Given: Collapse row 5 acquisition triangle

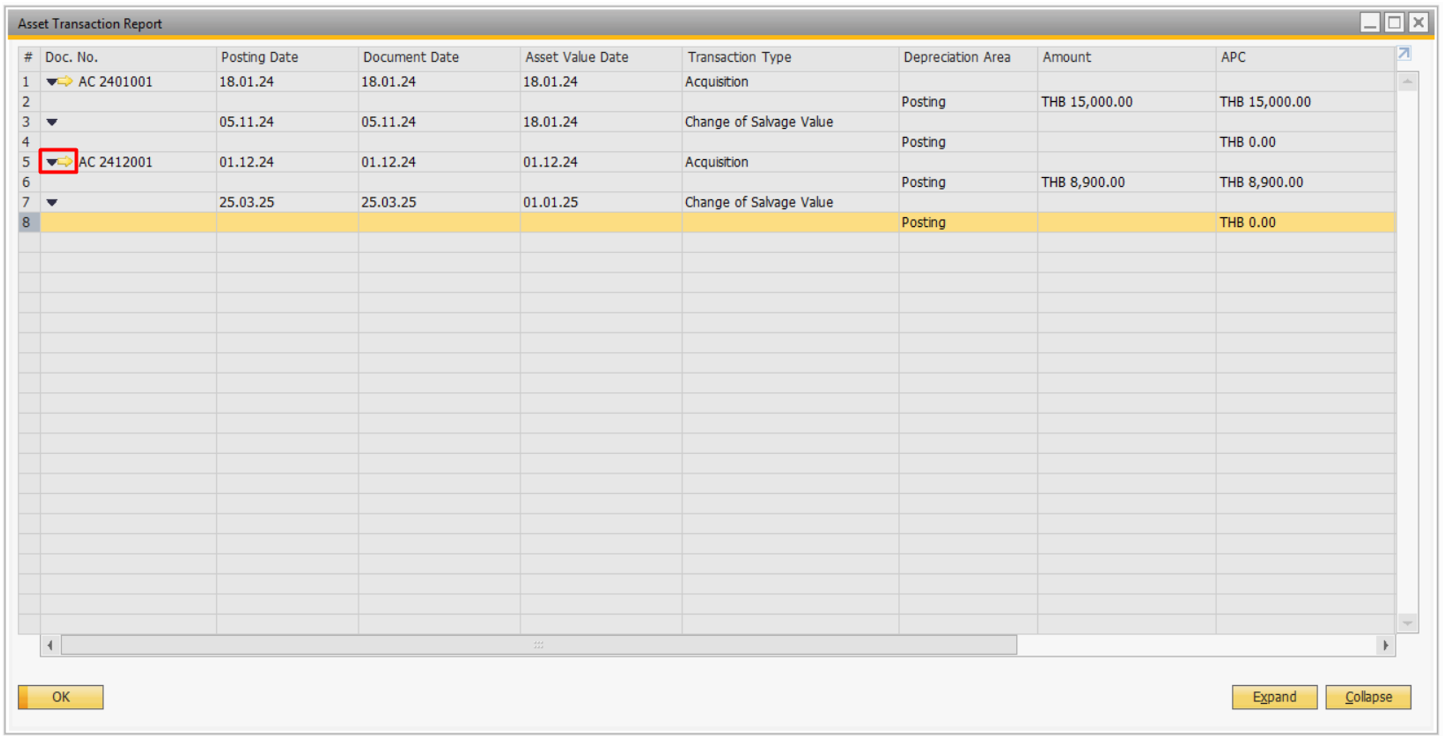Looking at the screenshot, I should [52, 162].
